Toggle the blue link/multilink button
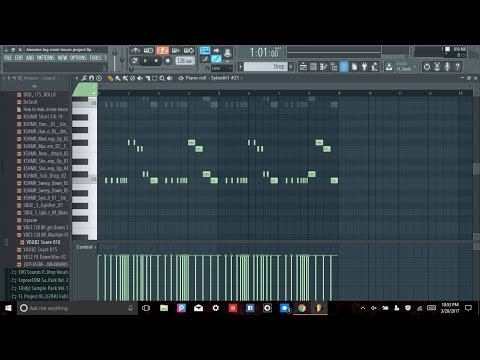The image size is (480, 360). point(216,59)
